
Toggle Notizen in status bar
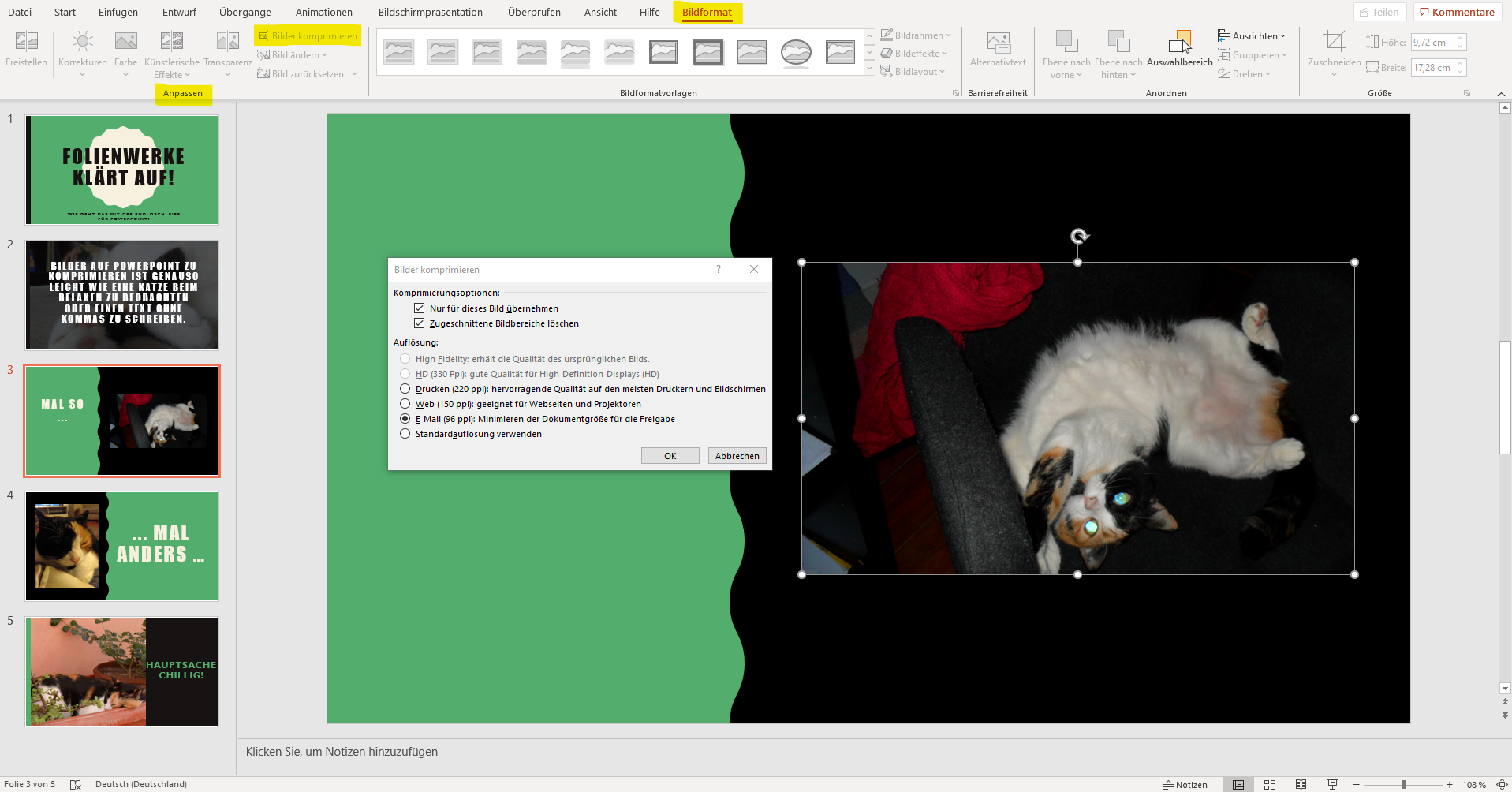click(x=1185, y=784)
